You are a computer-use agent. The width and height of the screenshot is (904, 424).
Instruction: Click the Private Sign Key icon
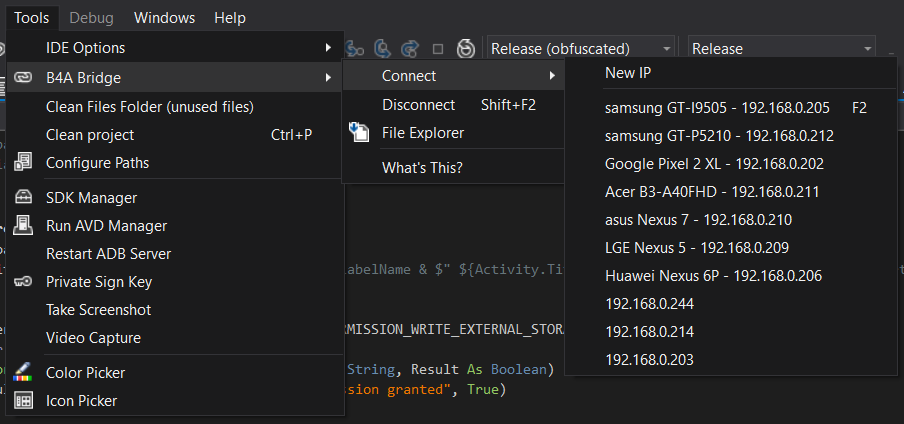pos(24,282)
